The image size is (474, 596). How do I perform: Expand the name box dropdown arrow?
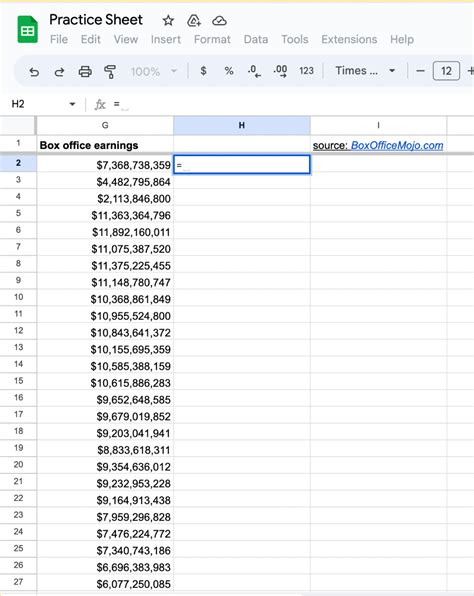click(72, 104)
